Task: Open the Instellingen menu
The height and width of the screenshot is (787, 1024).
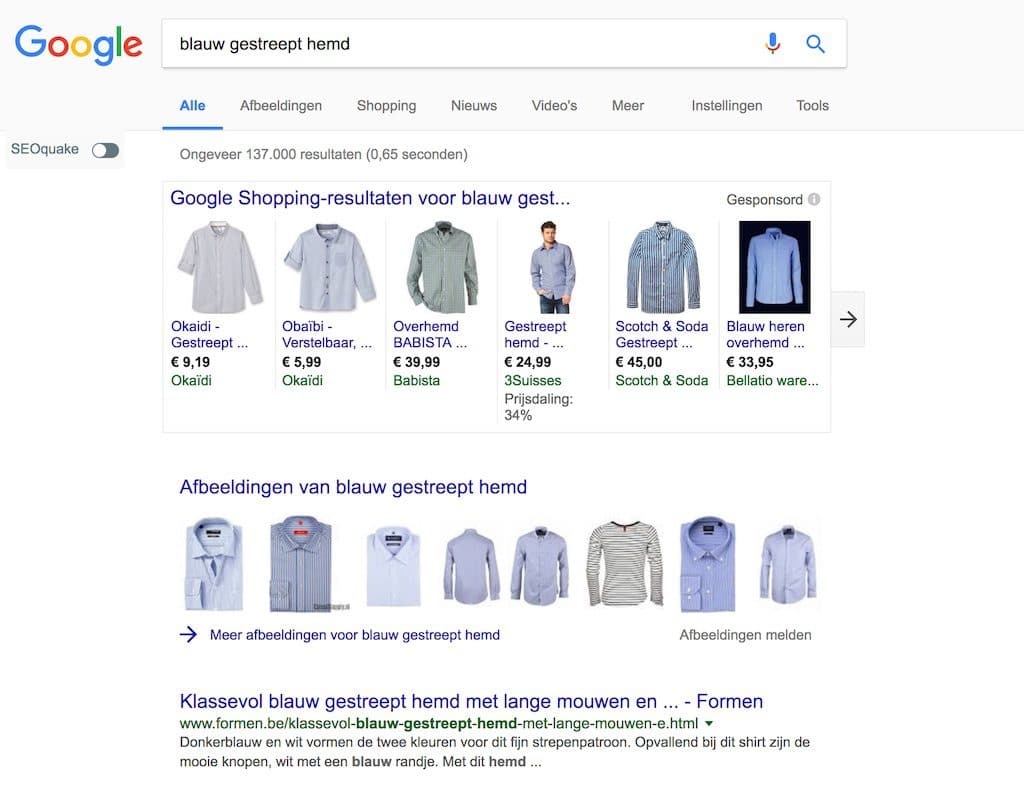Action: (727, 106)
